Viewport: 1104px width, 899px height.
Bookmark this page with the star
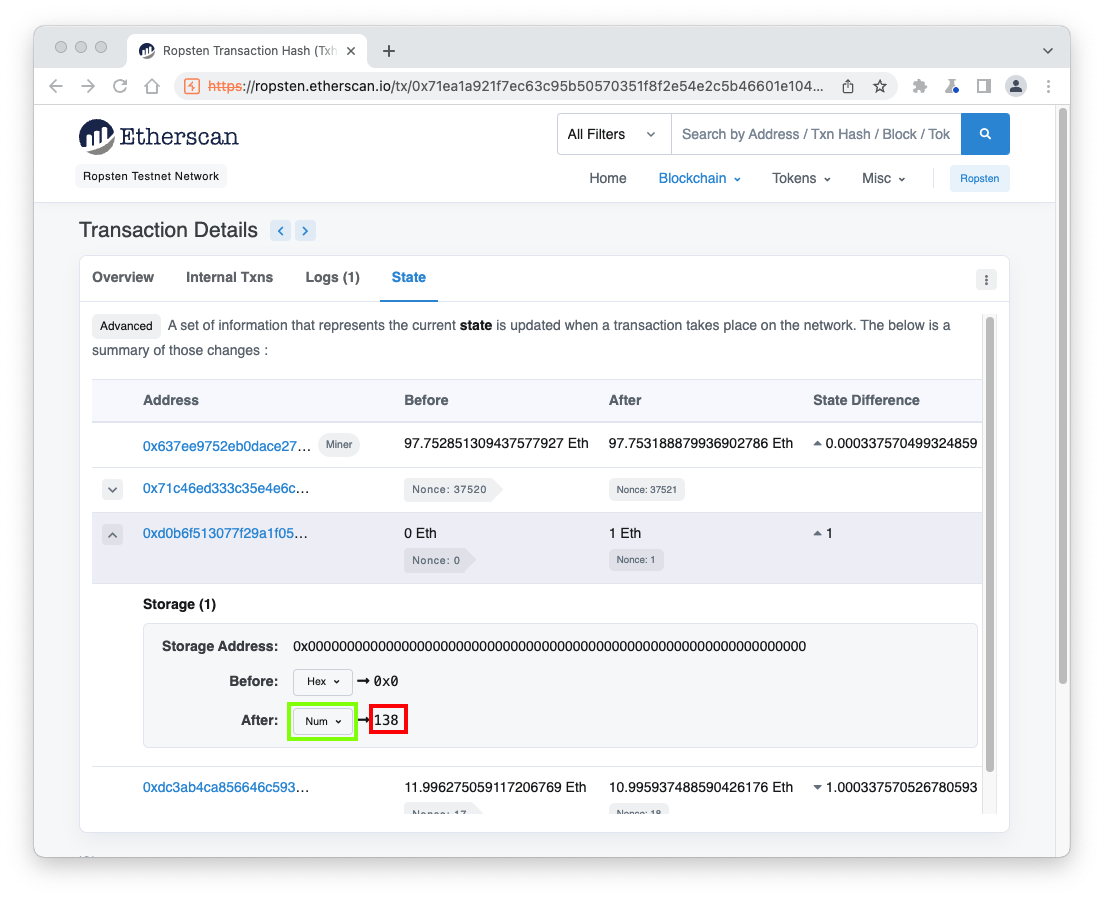(x=879, y=86)
